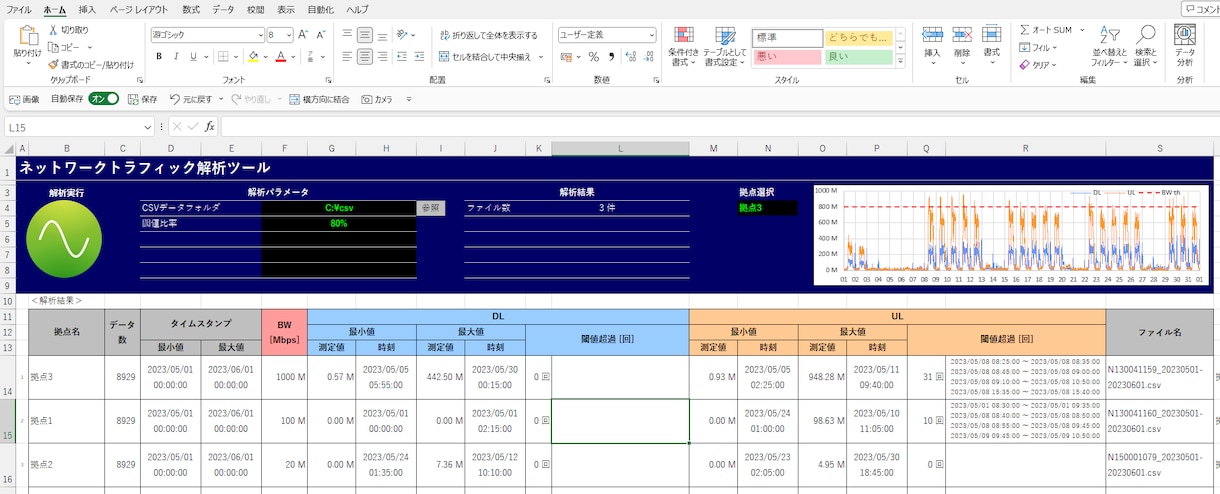Select the file name cell N150001079_20230501

(x=1159, y=465)
